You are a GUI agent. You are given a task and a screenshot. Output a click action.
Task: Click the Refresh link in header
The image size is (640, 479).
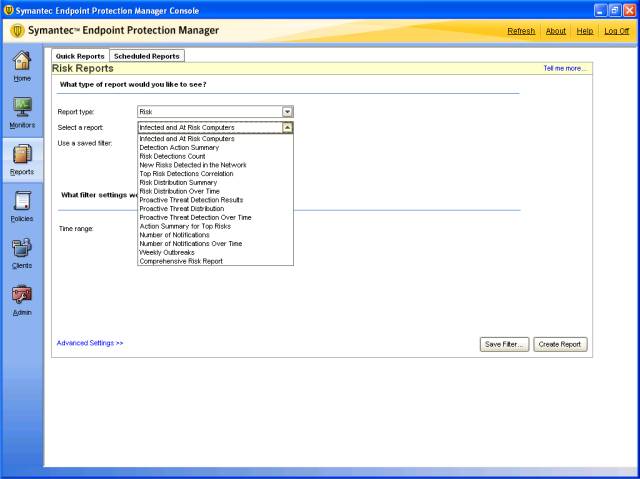521,31
